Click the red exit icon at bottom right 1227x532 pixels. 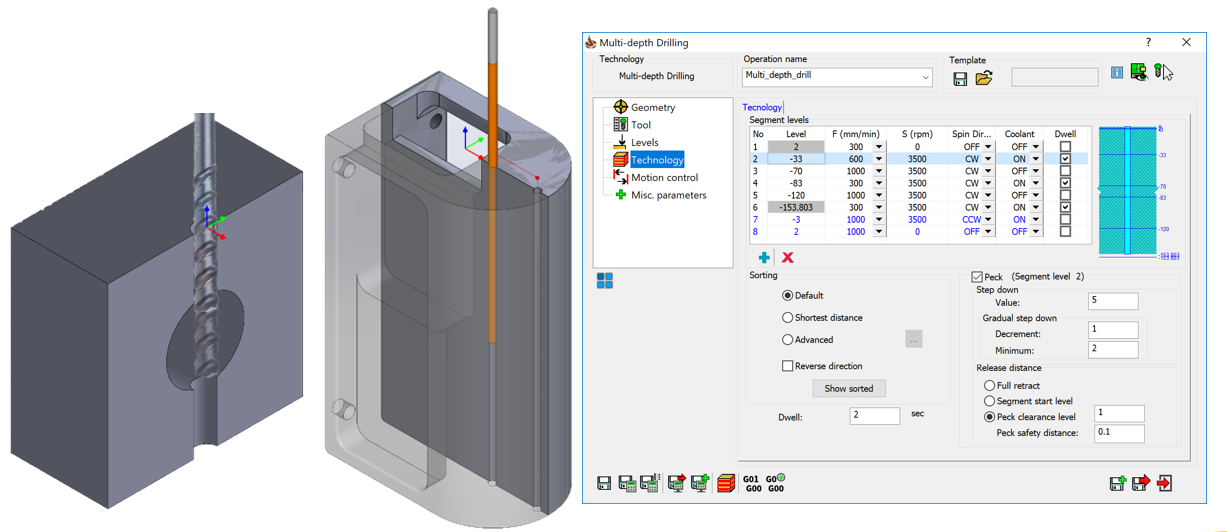(x=1164, y=484)
